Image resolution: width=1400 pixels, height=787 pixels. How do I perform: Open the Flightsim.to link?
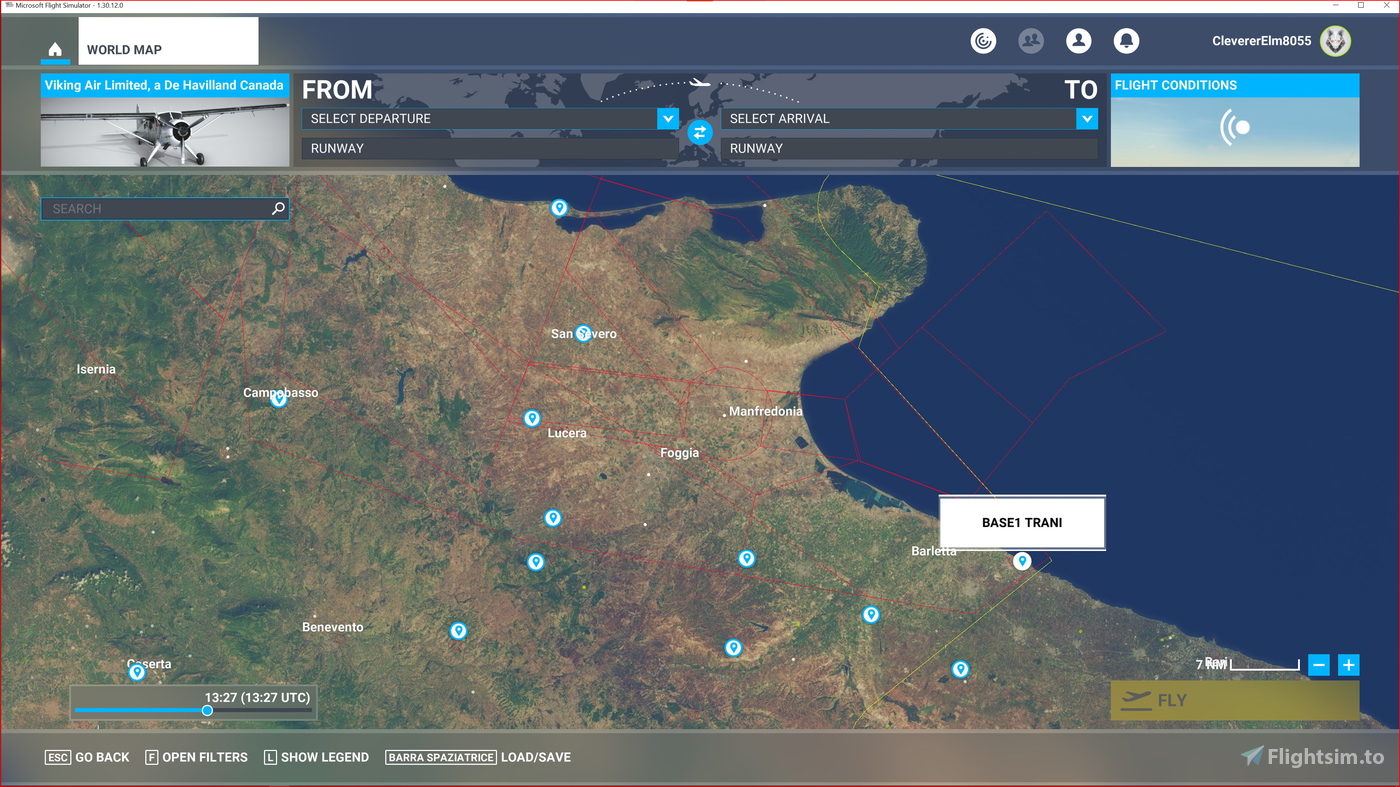click(x=1311, y=757)
